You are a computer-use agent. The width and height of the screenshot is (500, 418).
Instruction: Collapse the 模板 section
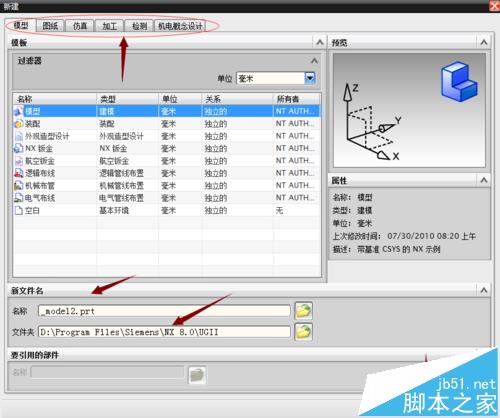pos(320,42)
